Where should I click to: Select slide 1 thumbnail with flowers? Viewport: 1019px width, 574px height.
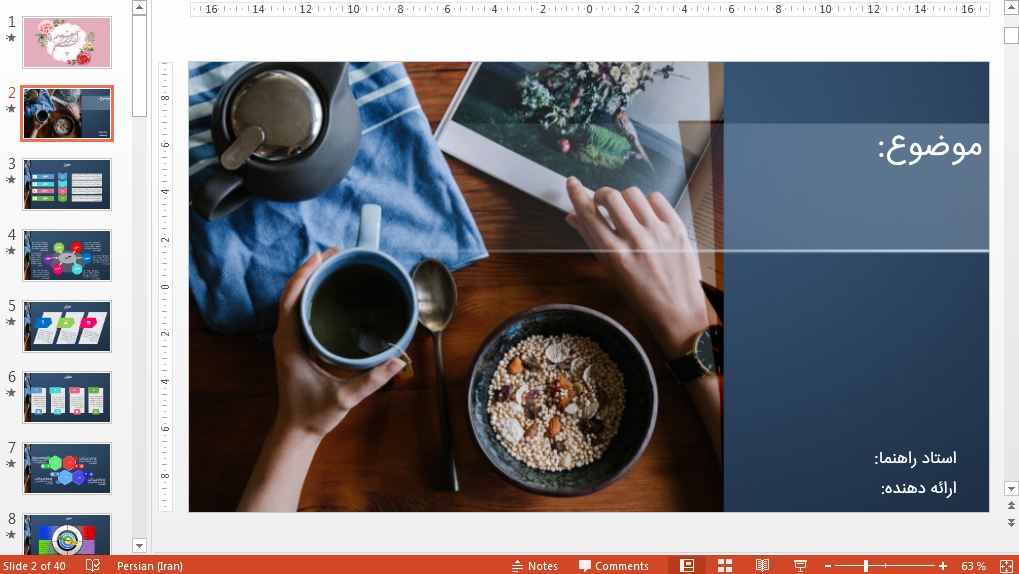tap(67, 43)
